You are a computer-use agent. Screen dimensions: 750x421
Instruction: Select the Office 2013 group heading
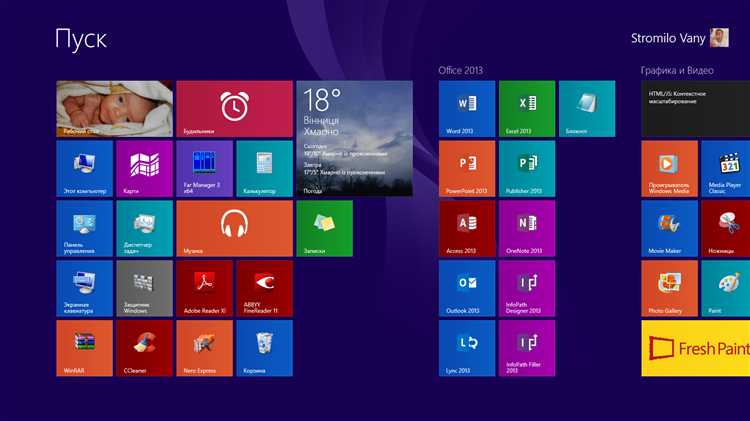coord(461,70)
